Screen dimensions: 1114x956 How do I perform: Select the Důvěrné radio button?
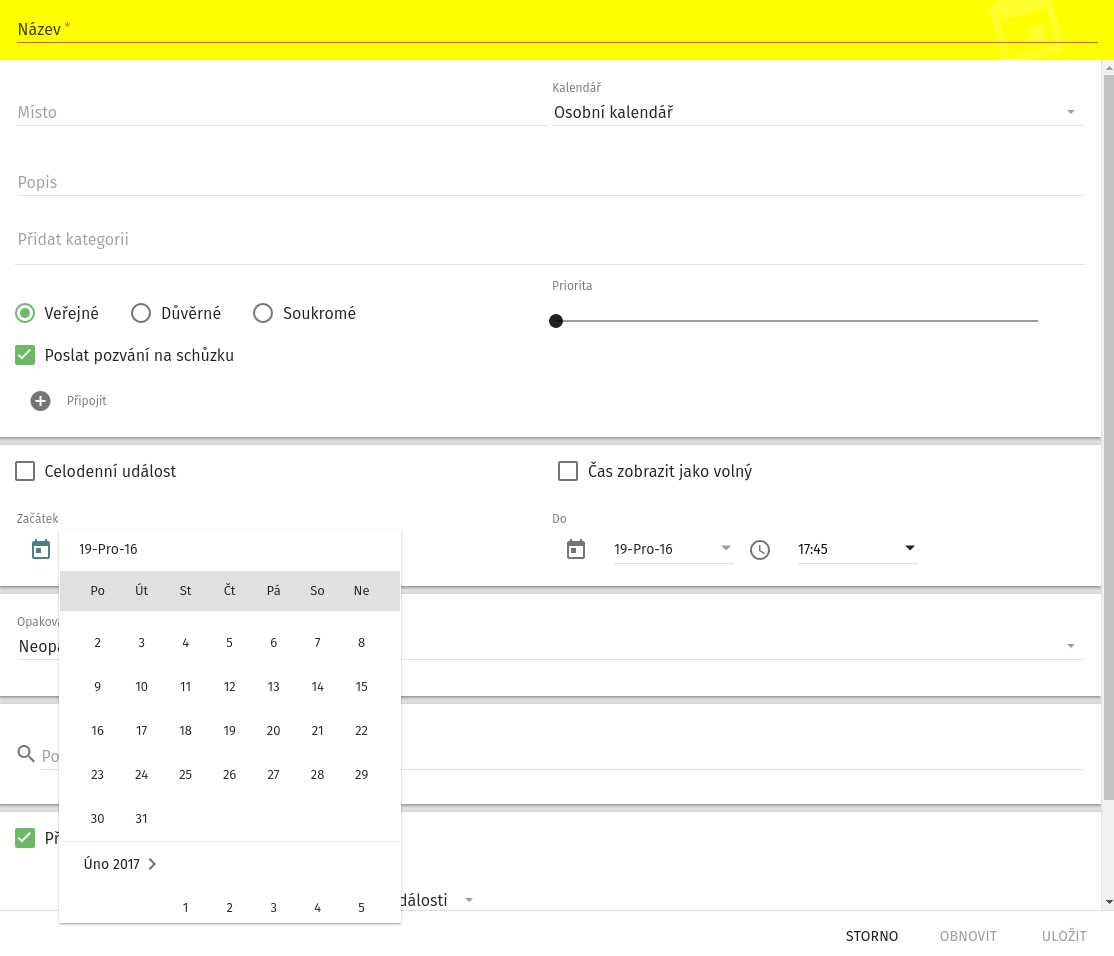(x=141, y=313)
